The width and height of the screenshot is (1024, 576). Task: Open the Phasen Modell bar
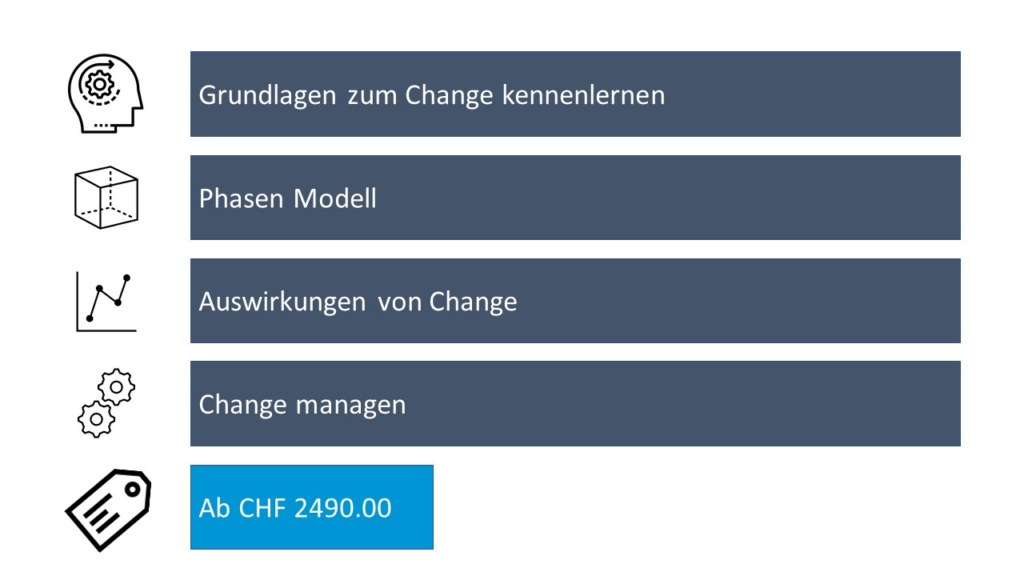575,197
